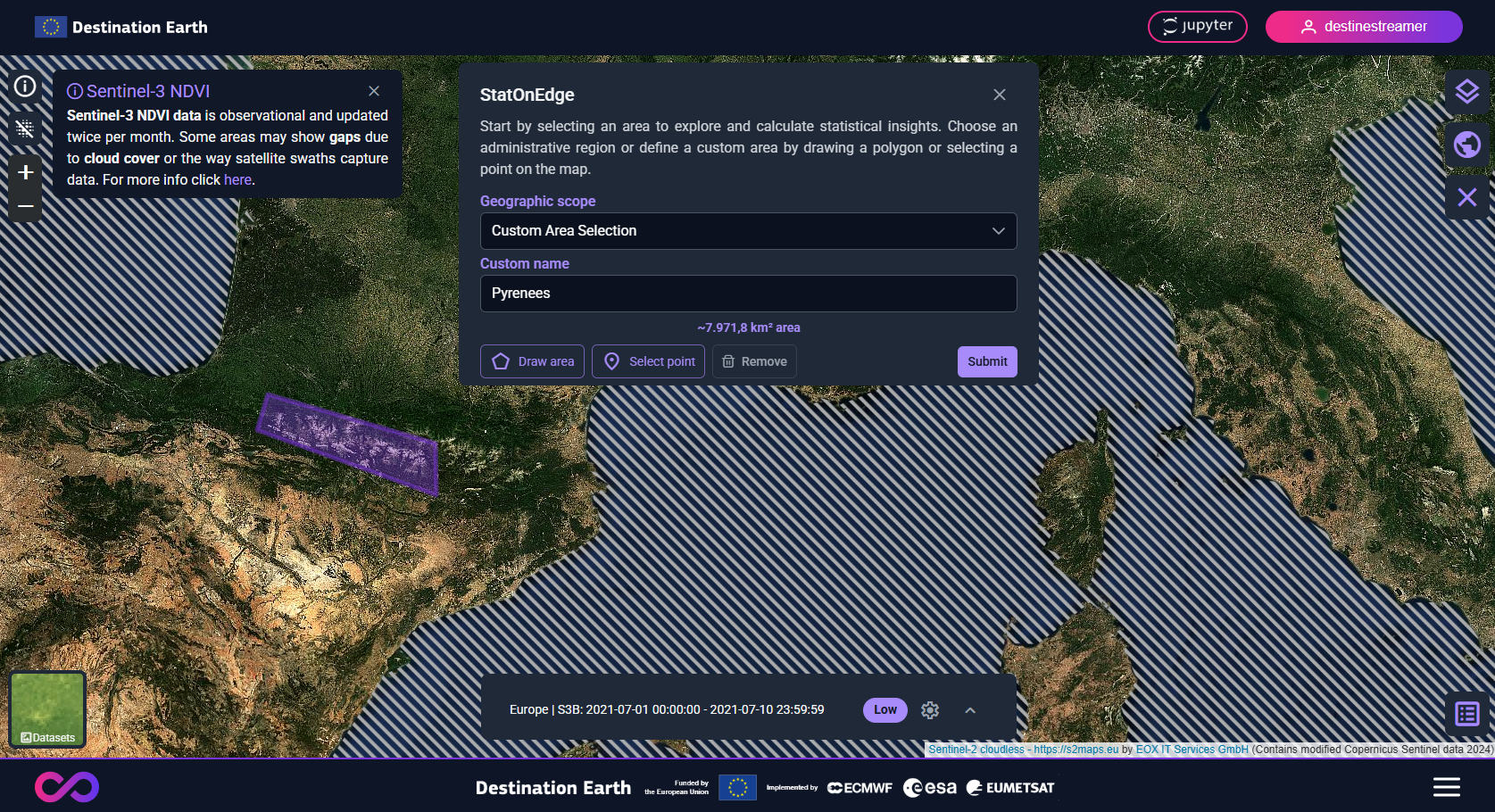Open the Datasets thumbnail
Viewport: 1495px width, 812px height.
pos(47,709)
